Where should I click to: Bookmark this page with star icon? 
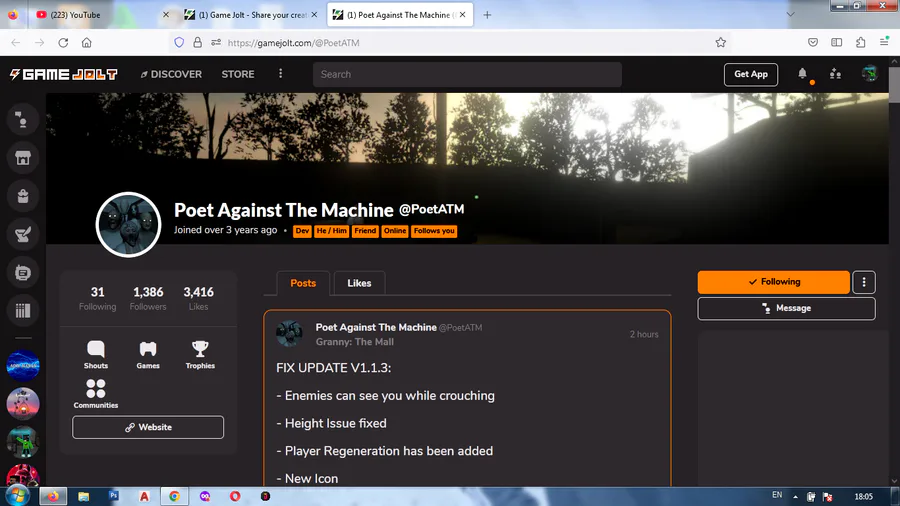[x=721, y=42]
